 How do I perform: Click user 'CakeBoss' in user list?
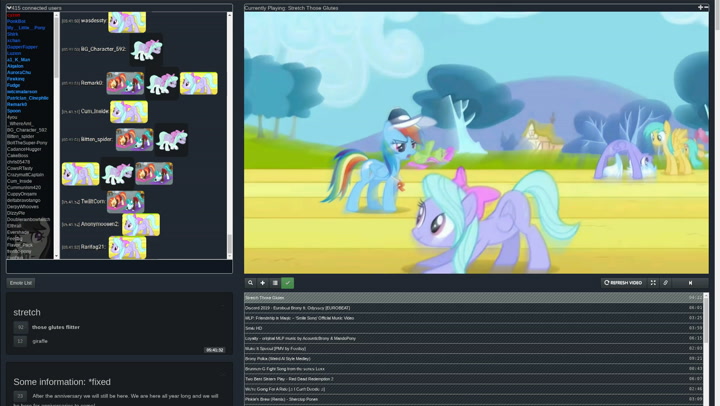[x=17, y=156]
